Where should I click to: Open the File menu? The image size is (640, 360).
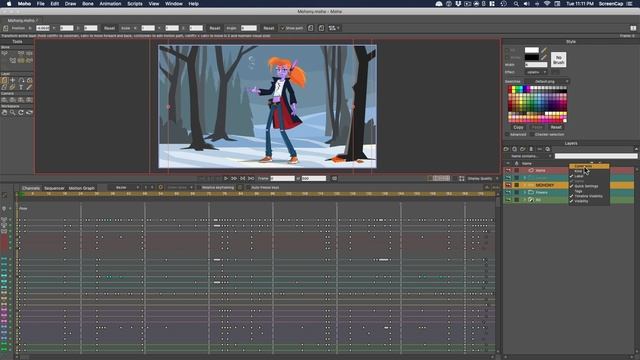click(x=41, y=4)
